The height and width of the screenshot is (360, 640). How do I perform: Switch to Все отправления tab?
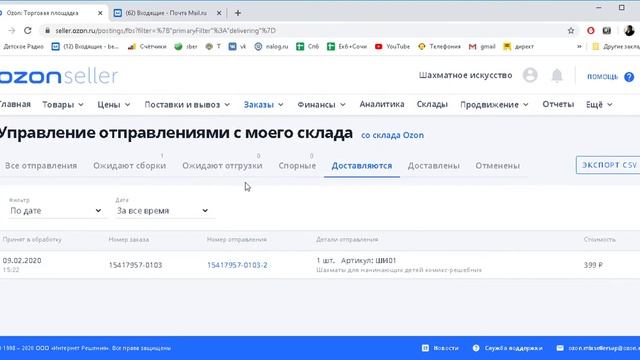(41, 166)
